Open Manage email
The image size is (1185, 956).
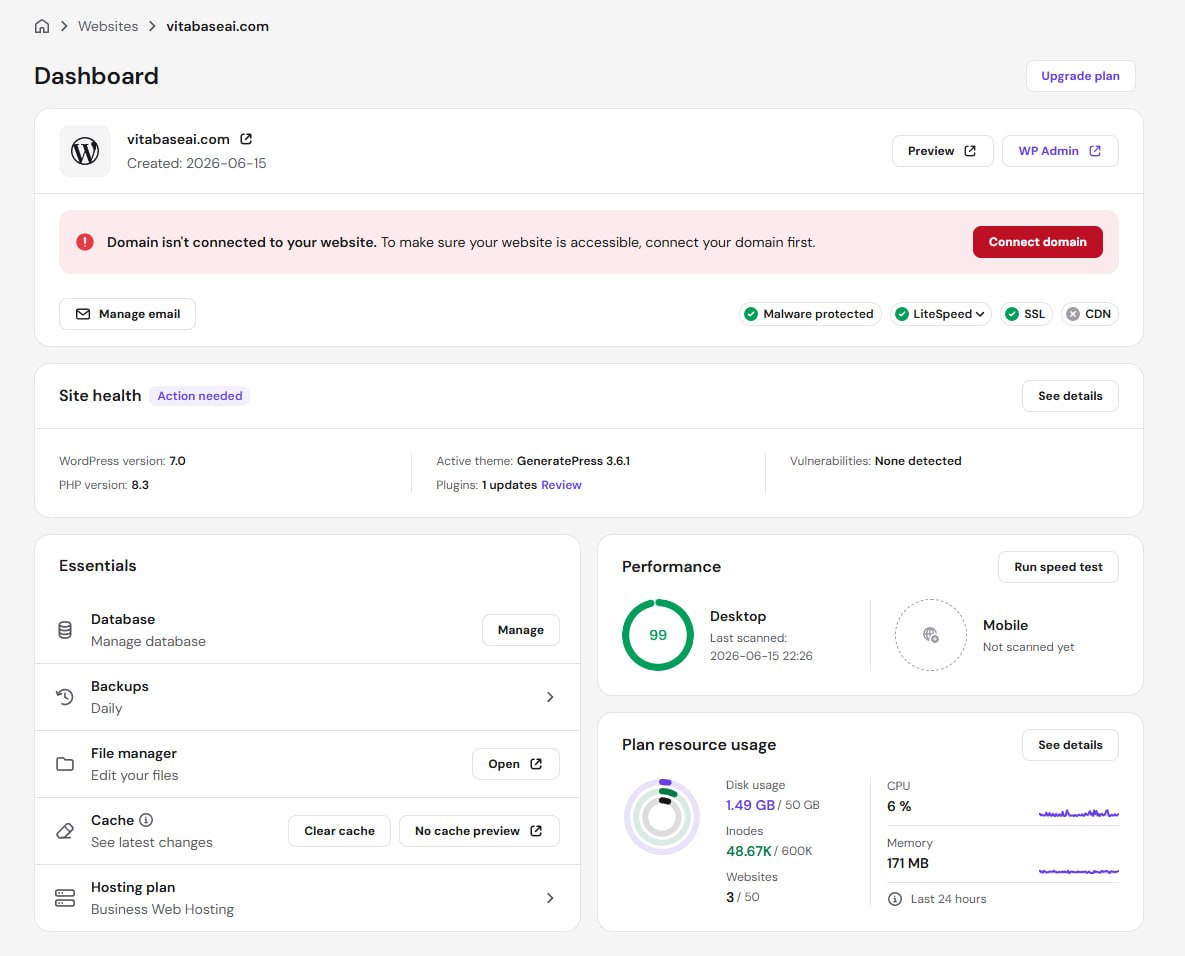pos(128,314)
